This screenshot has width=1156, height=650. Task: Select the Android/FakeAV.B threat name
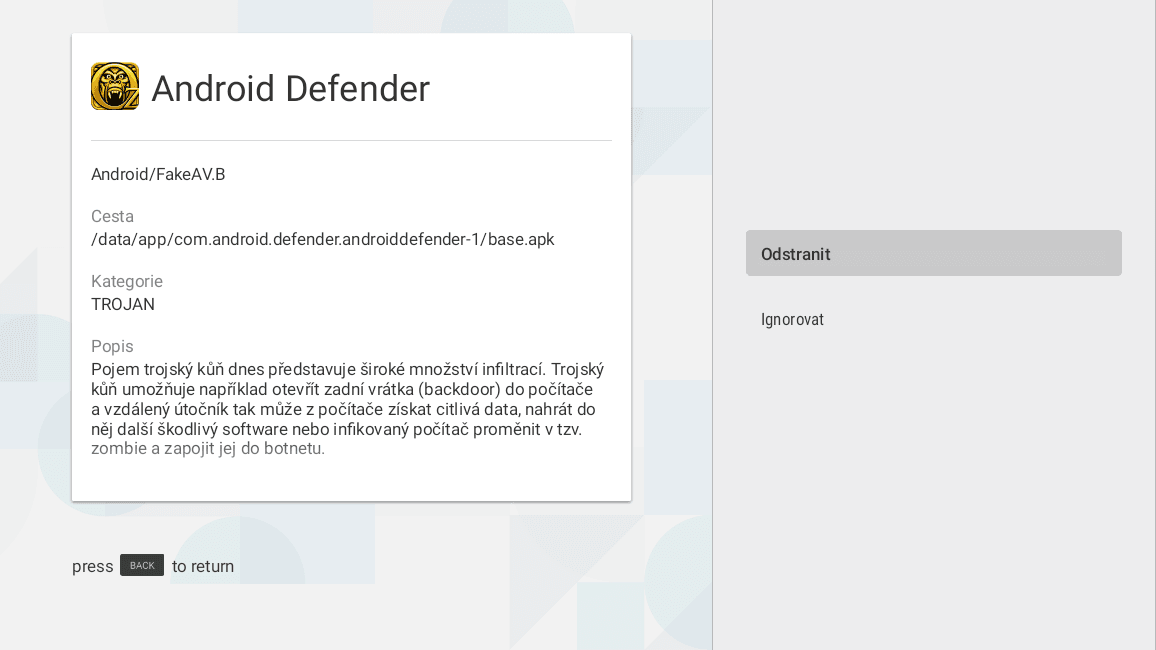pyautogui.click(x=157, y=174)
